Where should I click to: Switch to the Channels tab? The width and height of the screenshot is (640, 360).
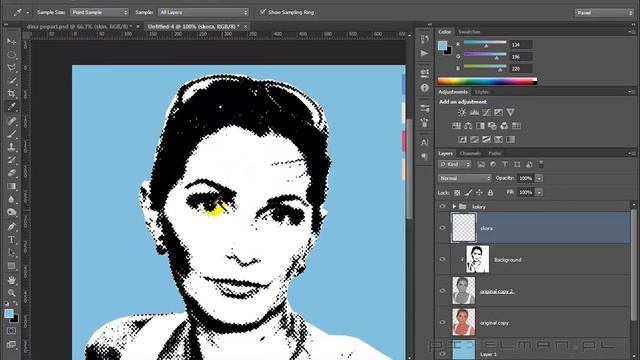pyautogui.click(x=470, y=153)
